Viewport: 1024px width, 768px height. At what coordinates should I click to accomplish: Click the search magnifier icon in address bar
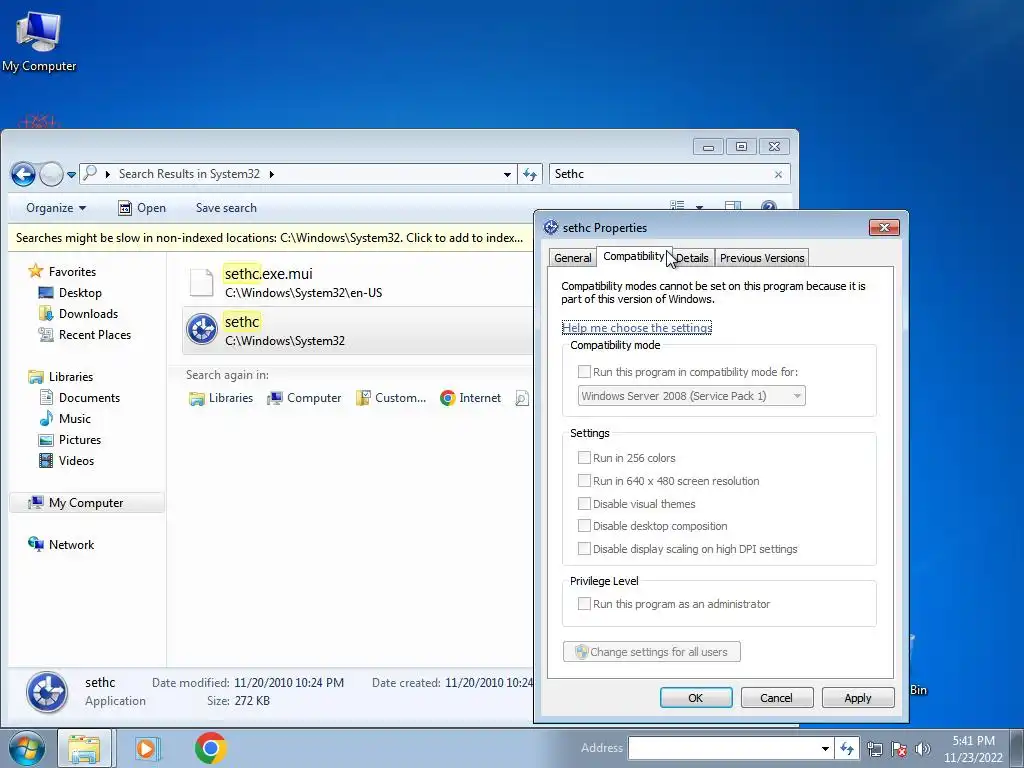[90, 173]
